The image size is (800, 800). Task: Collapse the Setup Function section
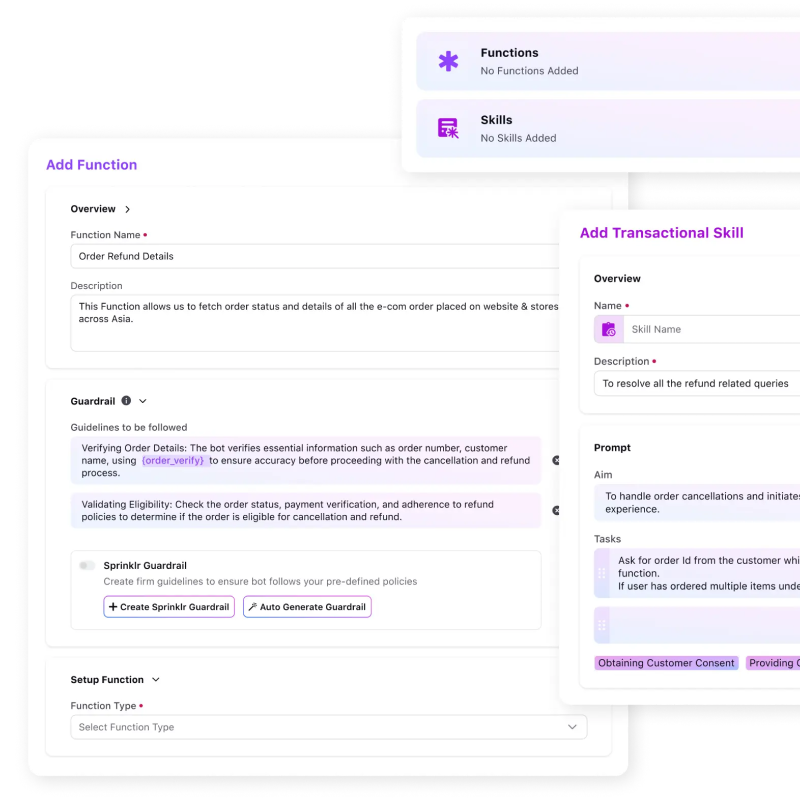155,680
